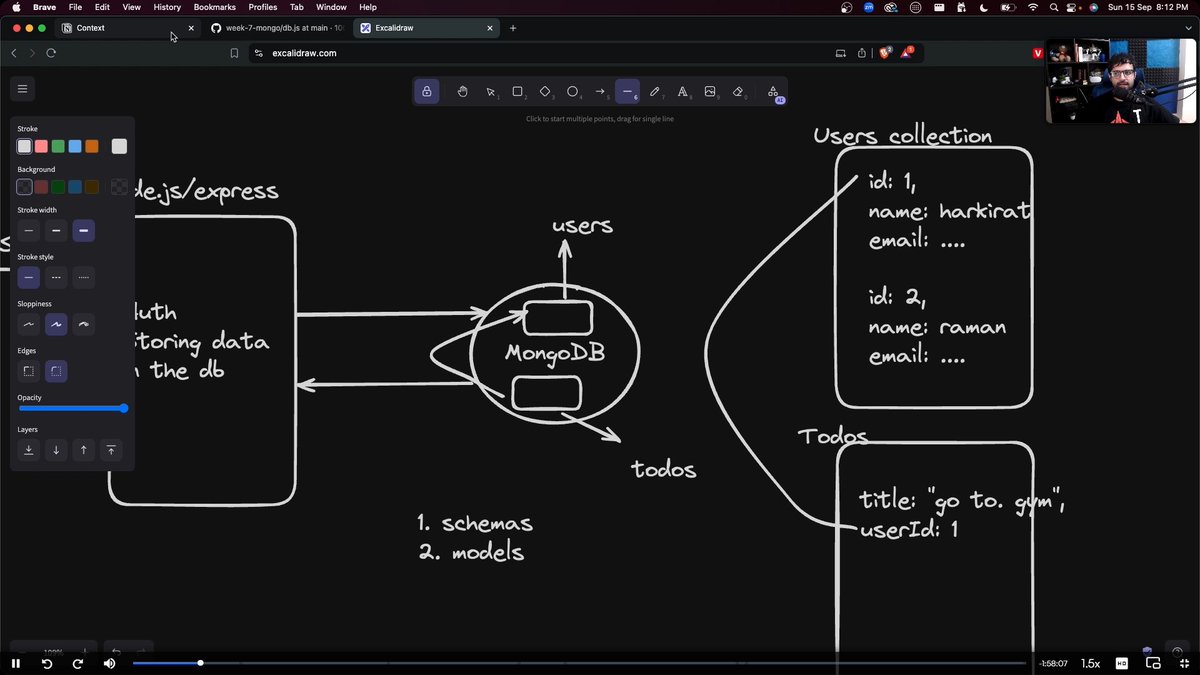Choose dashed stroke style
This screenshot has height=675, width=1200.
[x=56, y=277]
